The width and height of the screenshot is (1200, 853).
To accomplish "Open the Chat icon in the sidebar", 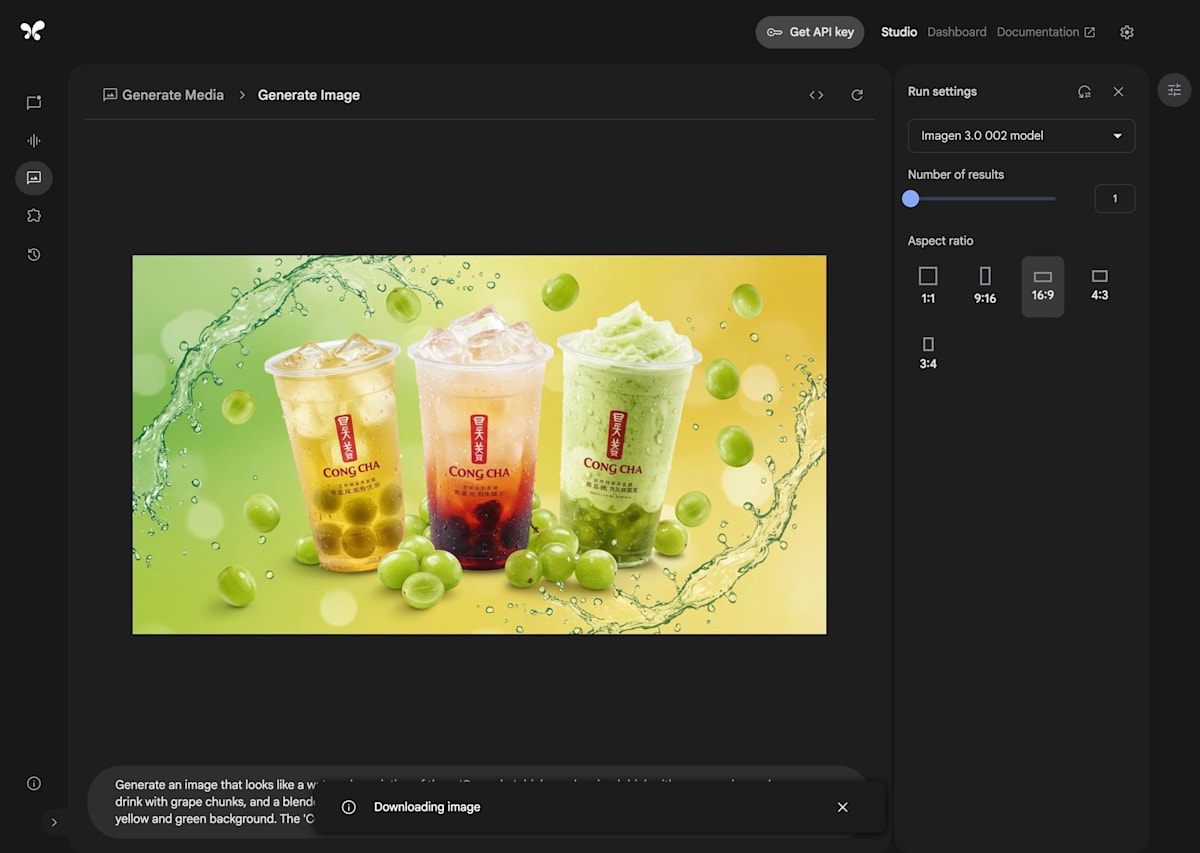I will pyautogui.click(x=34, y=102).
